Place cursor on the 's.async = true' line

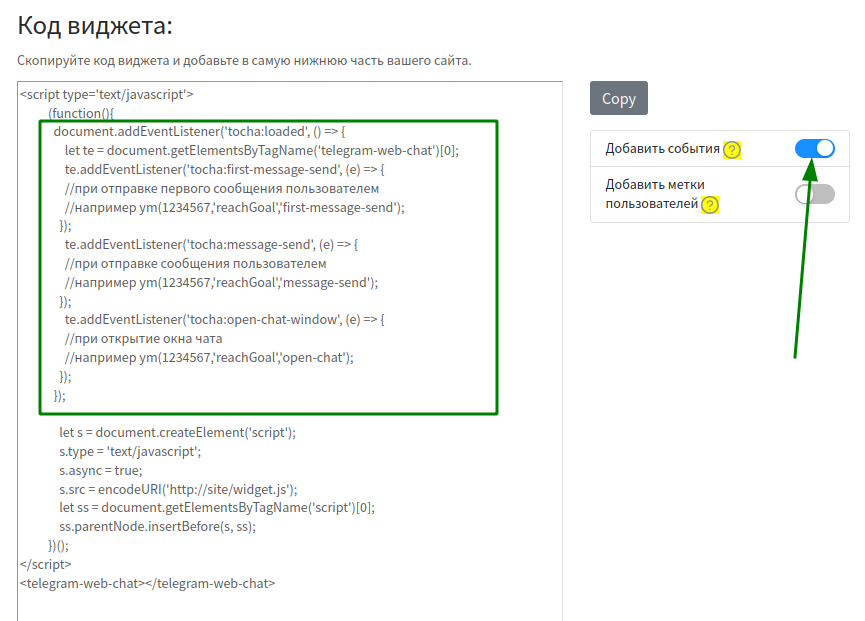tap(100, 470)
